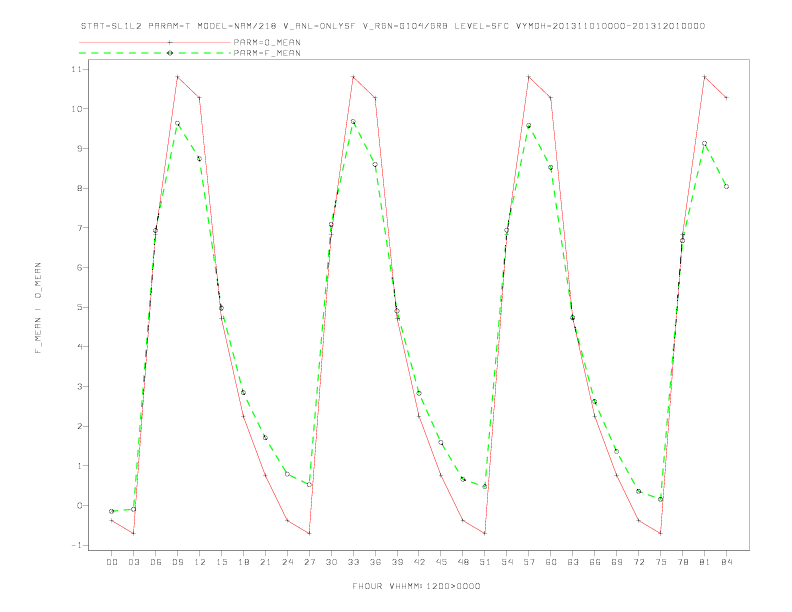
Task: Click the green F_MEAN circle marker at hour 27
Action: (x=309, y=485)
